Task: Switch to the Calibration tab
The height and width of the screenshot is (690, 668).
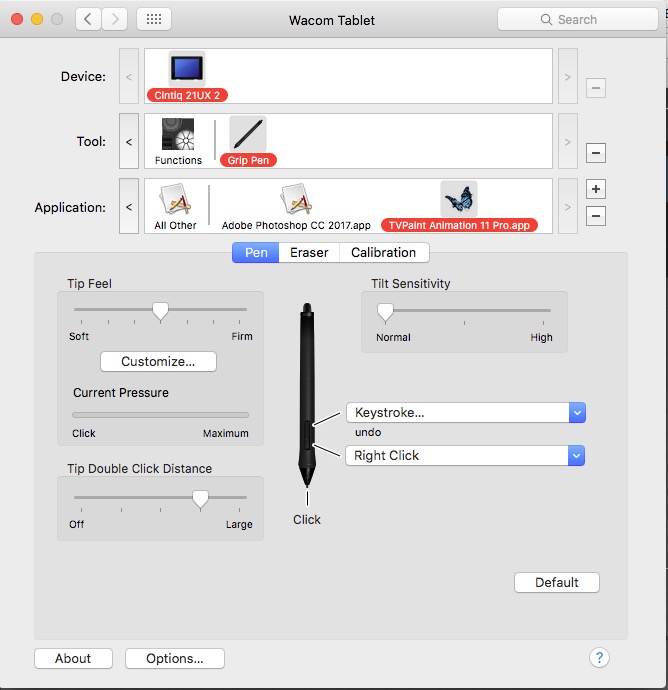Action: pyautogui.click(x=384, y=253)
